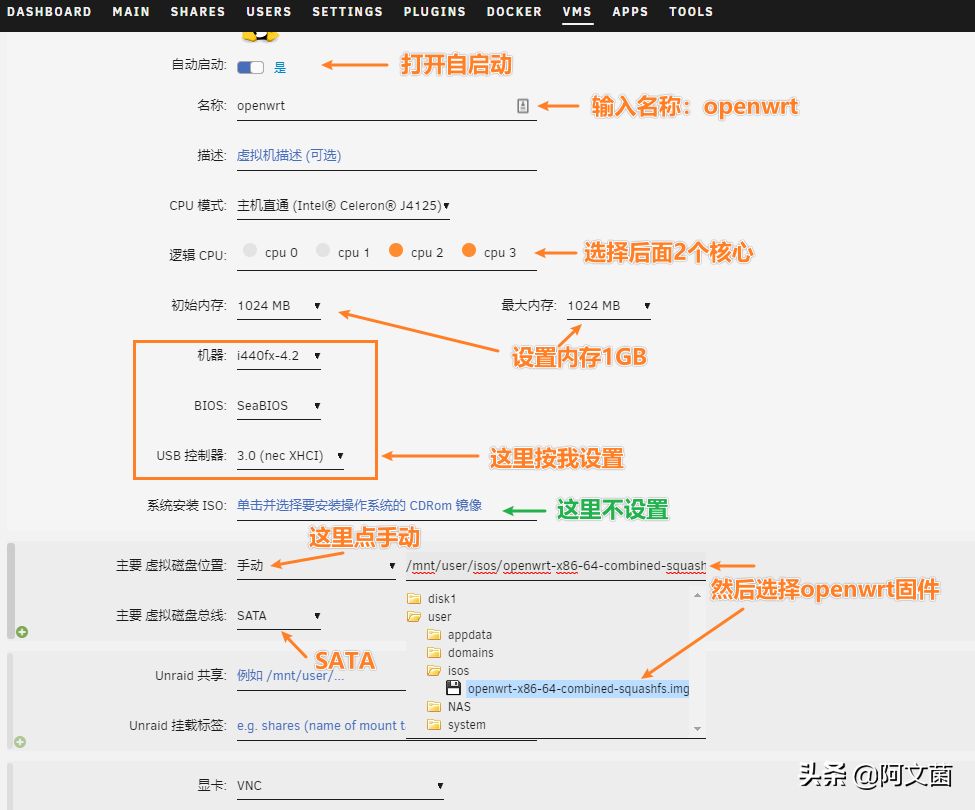Deselect the cpu 2 core
This screenshot has height=810, width=975.
point(396,251)
